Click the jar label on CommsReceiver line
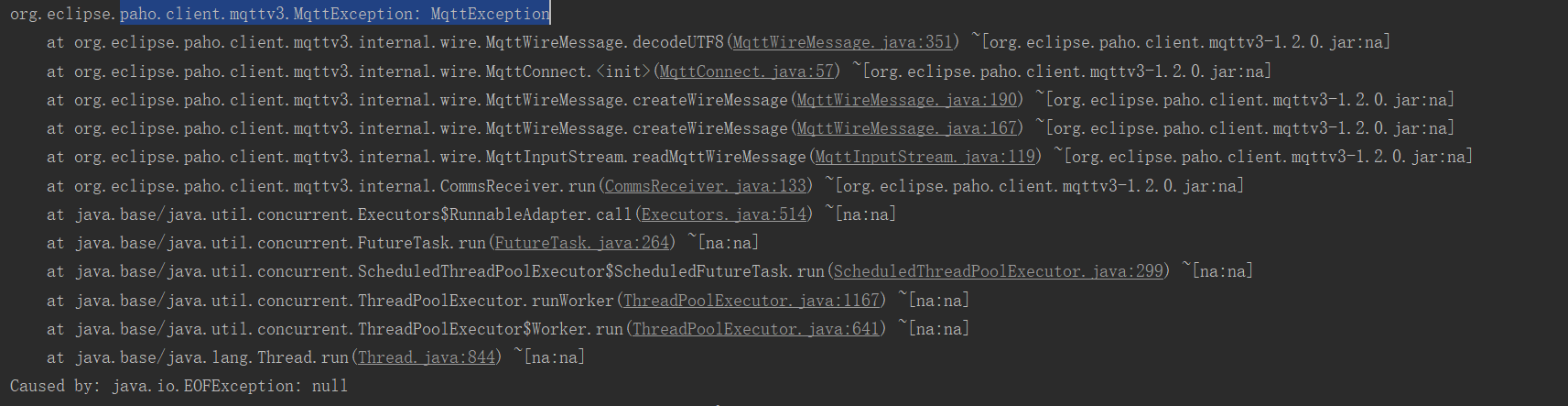1568x406 pixels. 1039,186
